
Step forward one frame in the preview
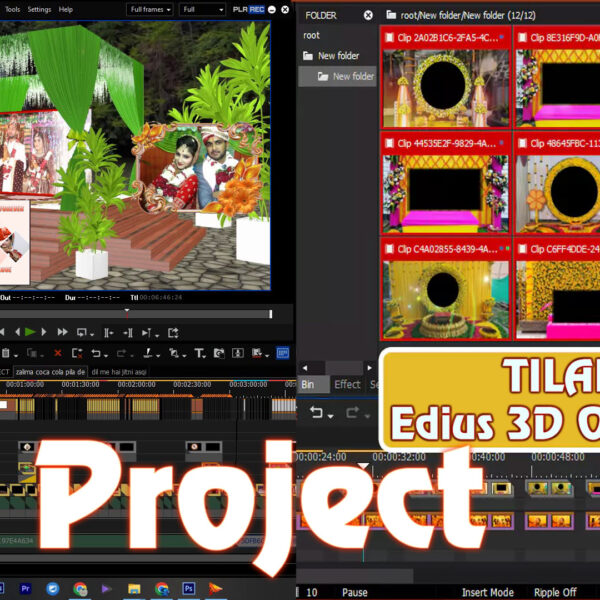click(x=44, y=332)
